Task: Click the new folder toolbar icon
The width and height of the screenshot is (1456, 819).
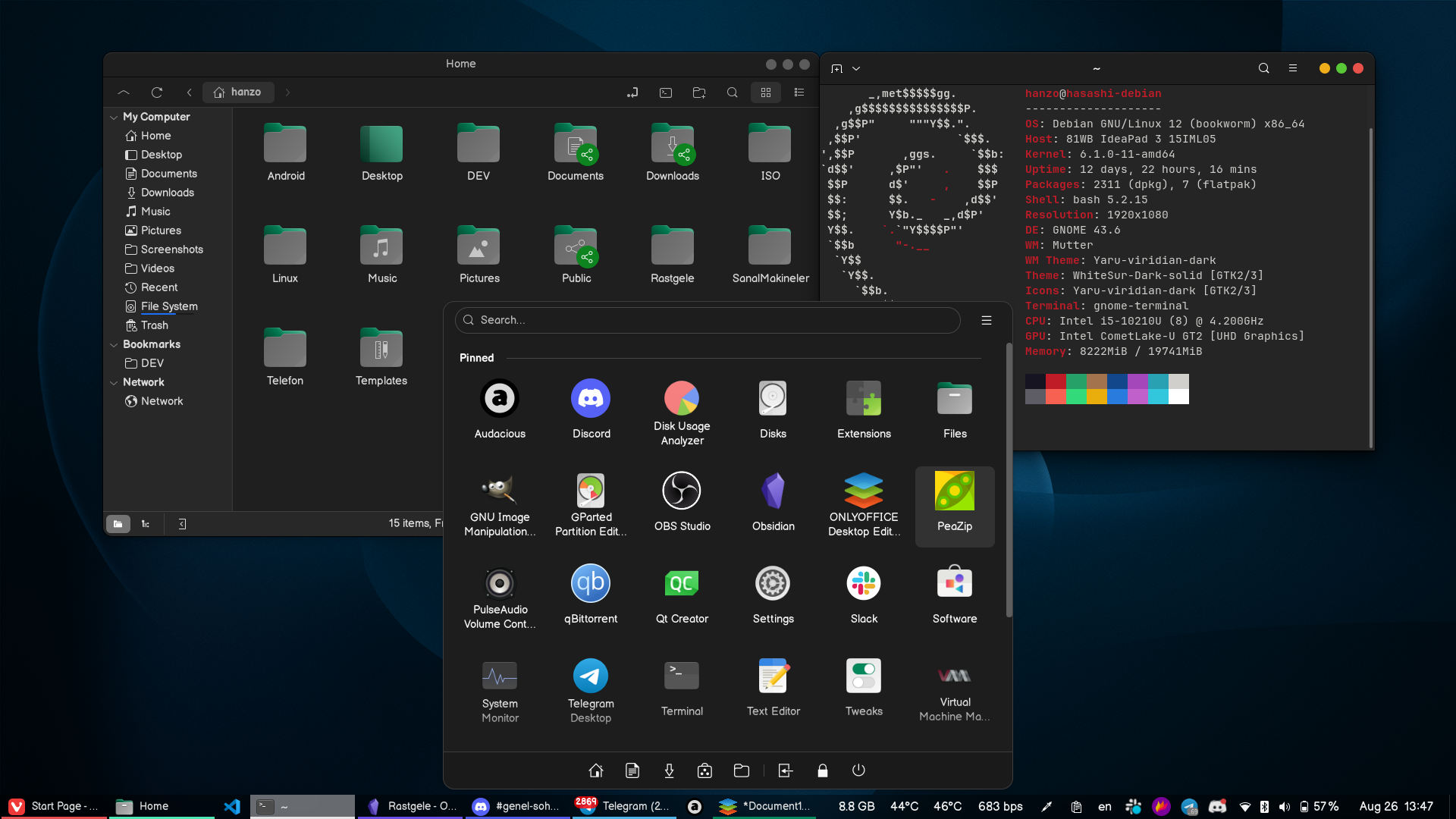Action: tap(698, 93)
